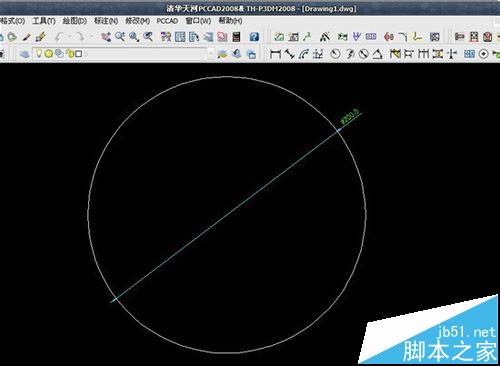The height and width of the screenshot is (366, 500).
Task: Toggle the viewport freeze icon in layer list
Action: point(59,53)
